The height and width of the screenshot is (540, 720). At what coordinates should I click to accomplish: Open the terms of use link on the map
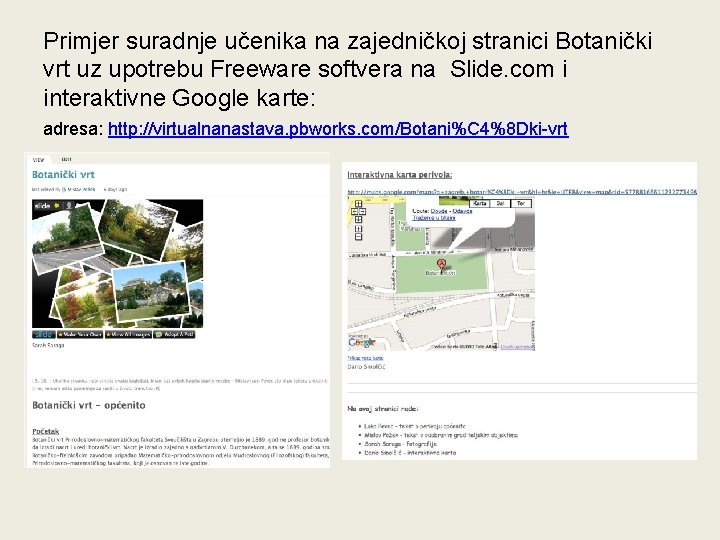click(x=518, y=347)
